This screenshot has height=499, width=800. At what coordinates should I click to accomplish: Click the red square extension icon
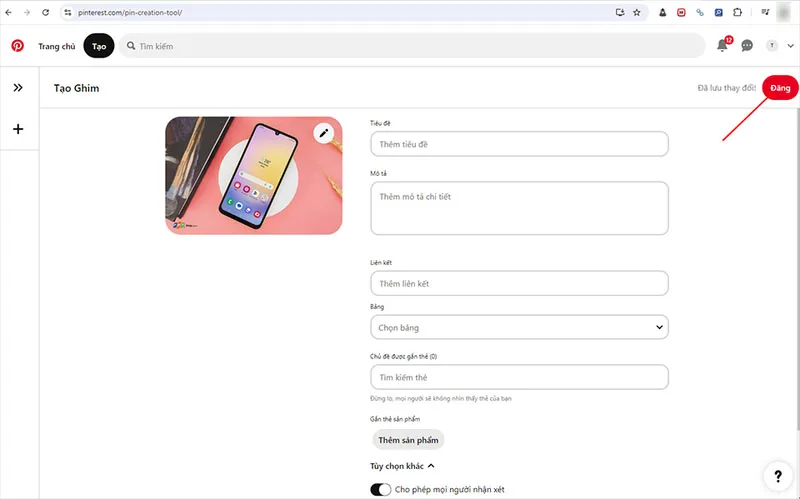(x=681, y=12)
